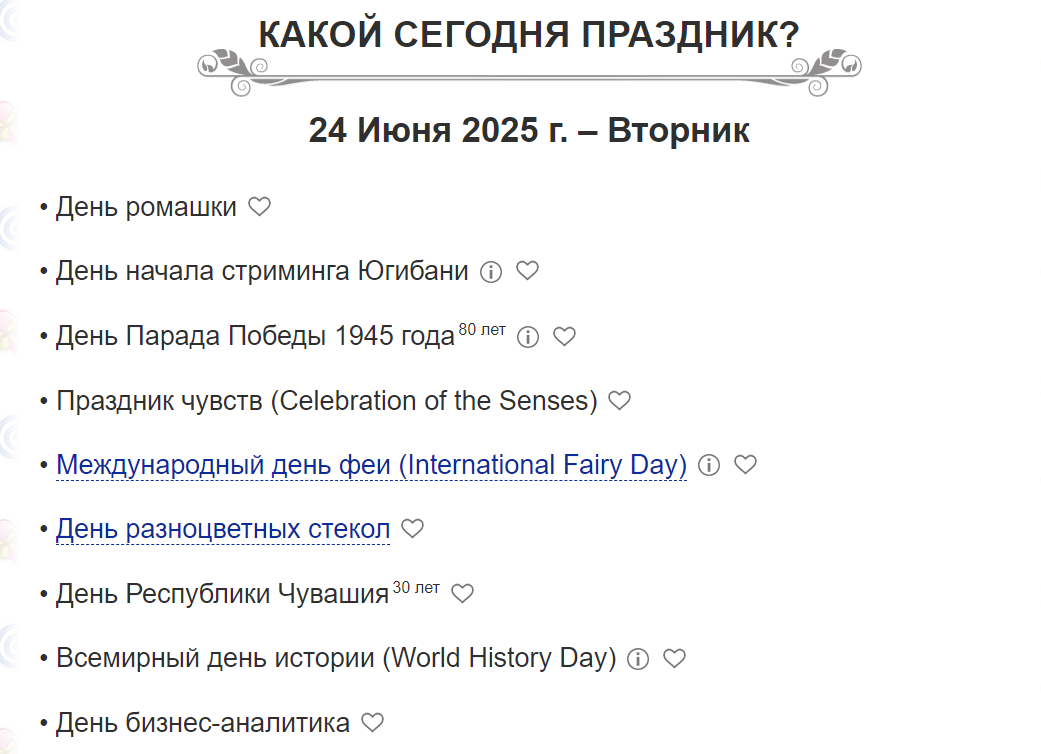Open info icon for День начала стриминга Югибани
The width and height of the screenshot is (1041, 754).
point(491,271)
